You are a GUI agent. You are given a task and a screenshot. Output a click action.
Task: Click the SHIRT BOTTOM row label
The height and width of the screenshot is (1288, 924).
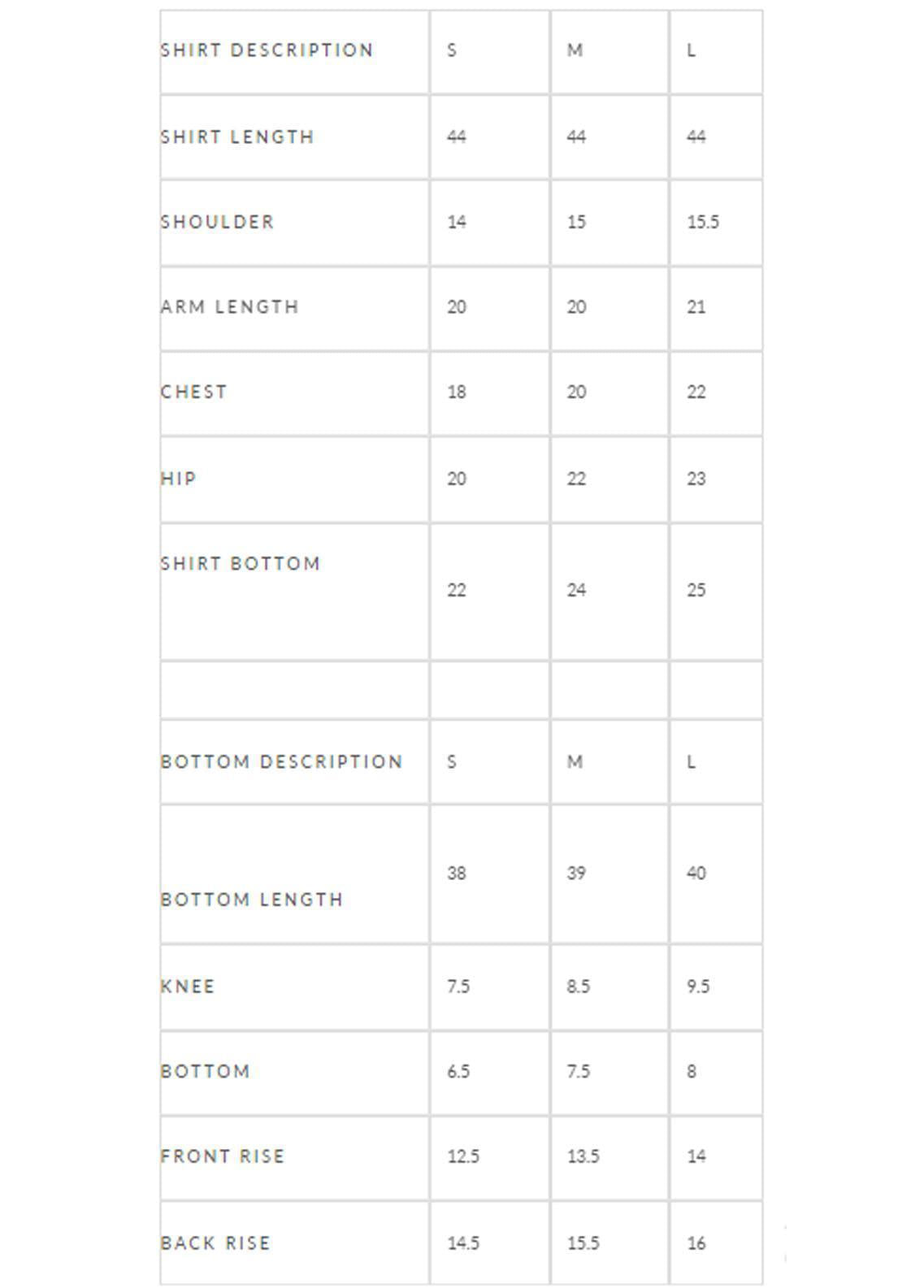[x=241, y=564]
